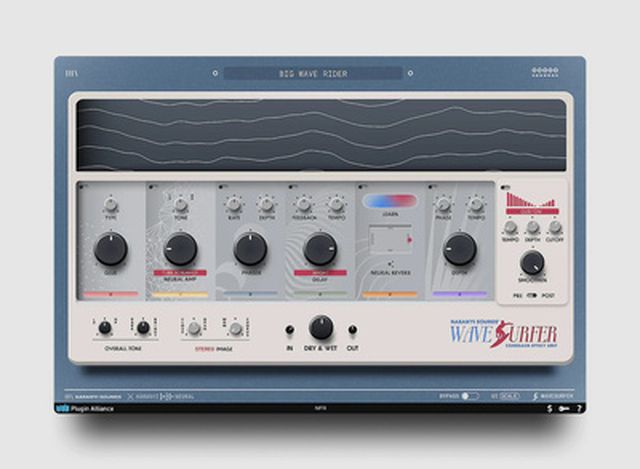
Task: Click the DEPTH knob in SMOOTHEN section
Action: (533, 227)
